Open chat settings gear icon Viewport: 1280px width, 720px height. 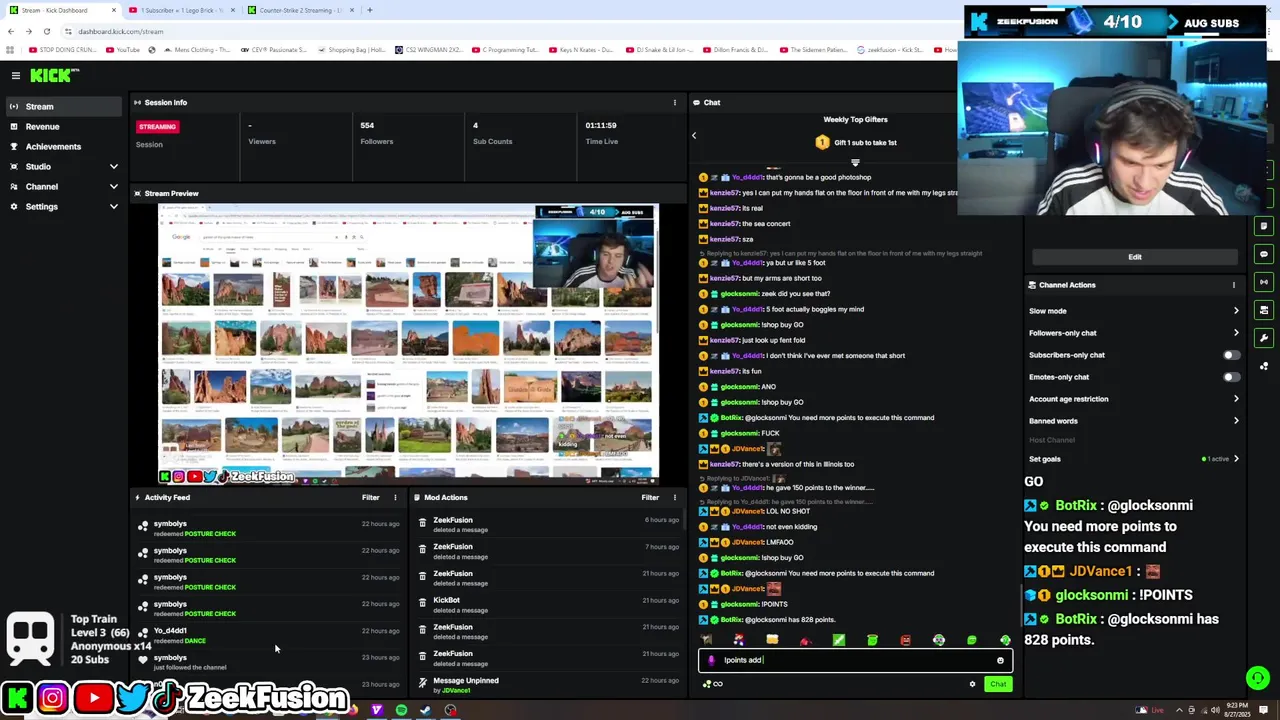tap(972, 684)
